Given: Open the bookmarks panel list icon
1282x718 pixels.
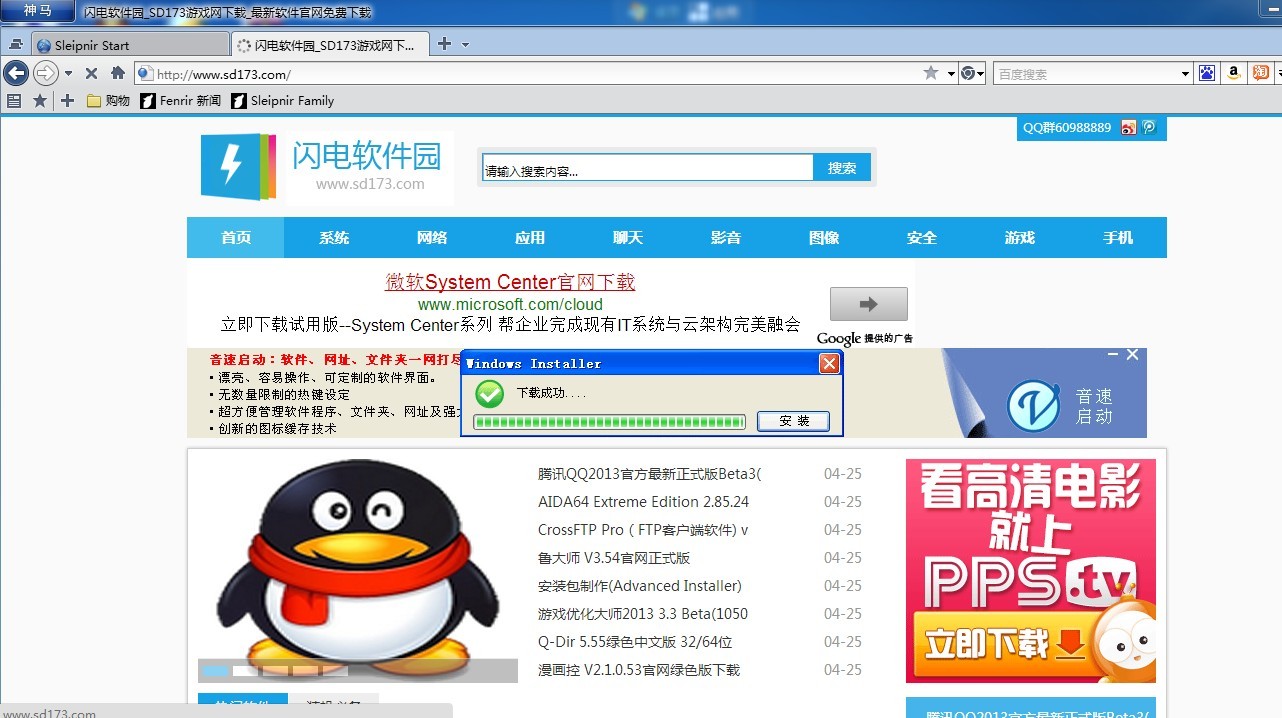Looking at the screenshot, I should tap(14, 101).
